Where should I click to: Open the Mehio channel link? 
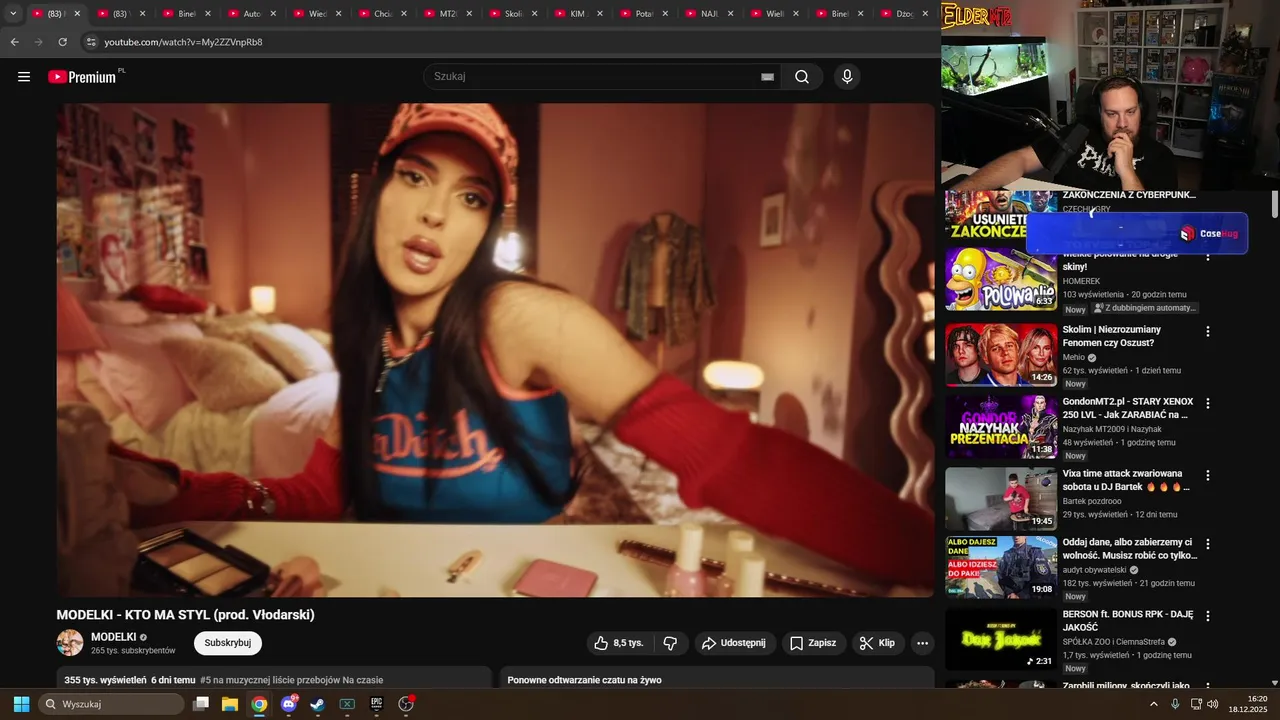click(1074, 357)
